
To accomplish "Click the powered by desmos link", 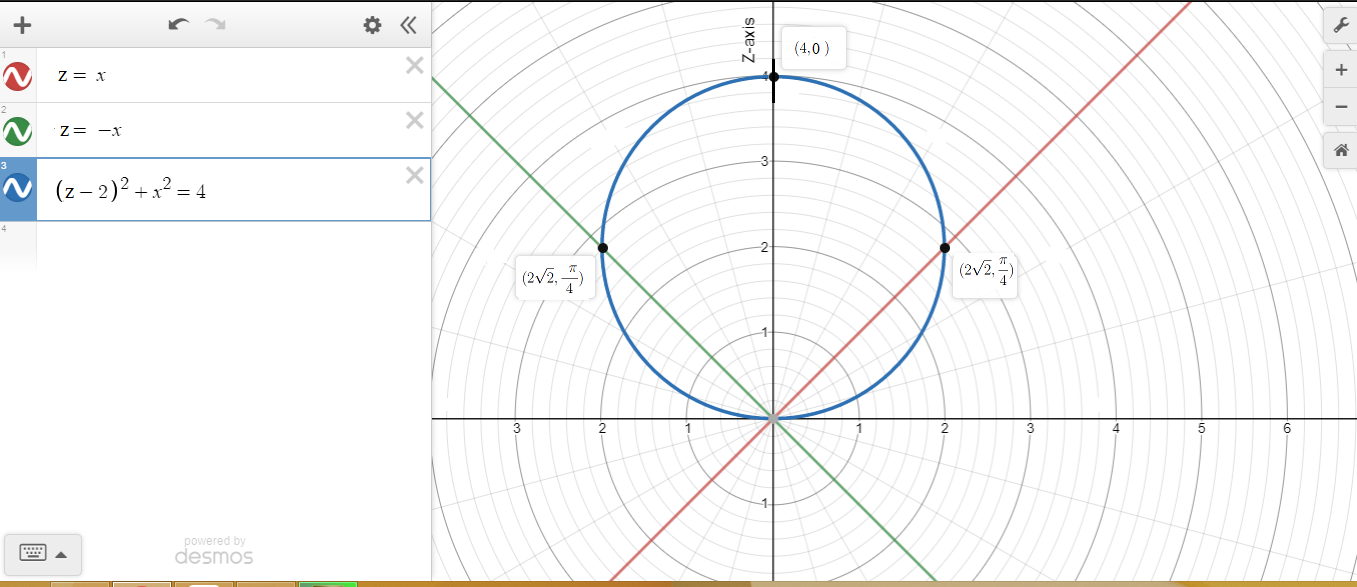I will click(214, 551).
